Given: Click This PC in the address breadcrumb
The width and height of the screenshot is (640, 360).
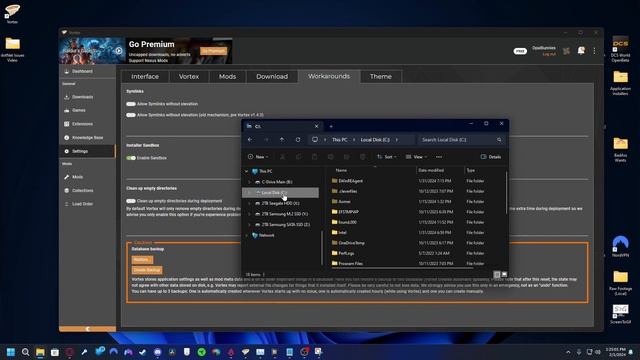Looking at the screenshot, I should click(340, 140).
